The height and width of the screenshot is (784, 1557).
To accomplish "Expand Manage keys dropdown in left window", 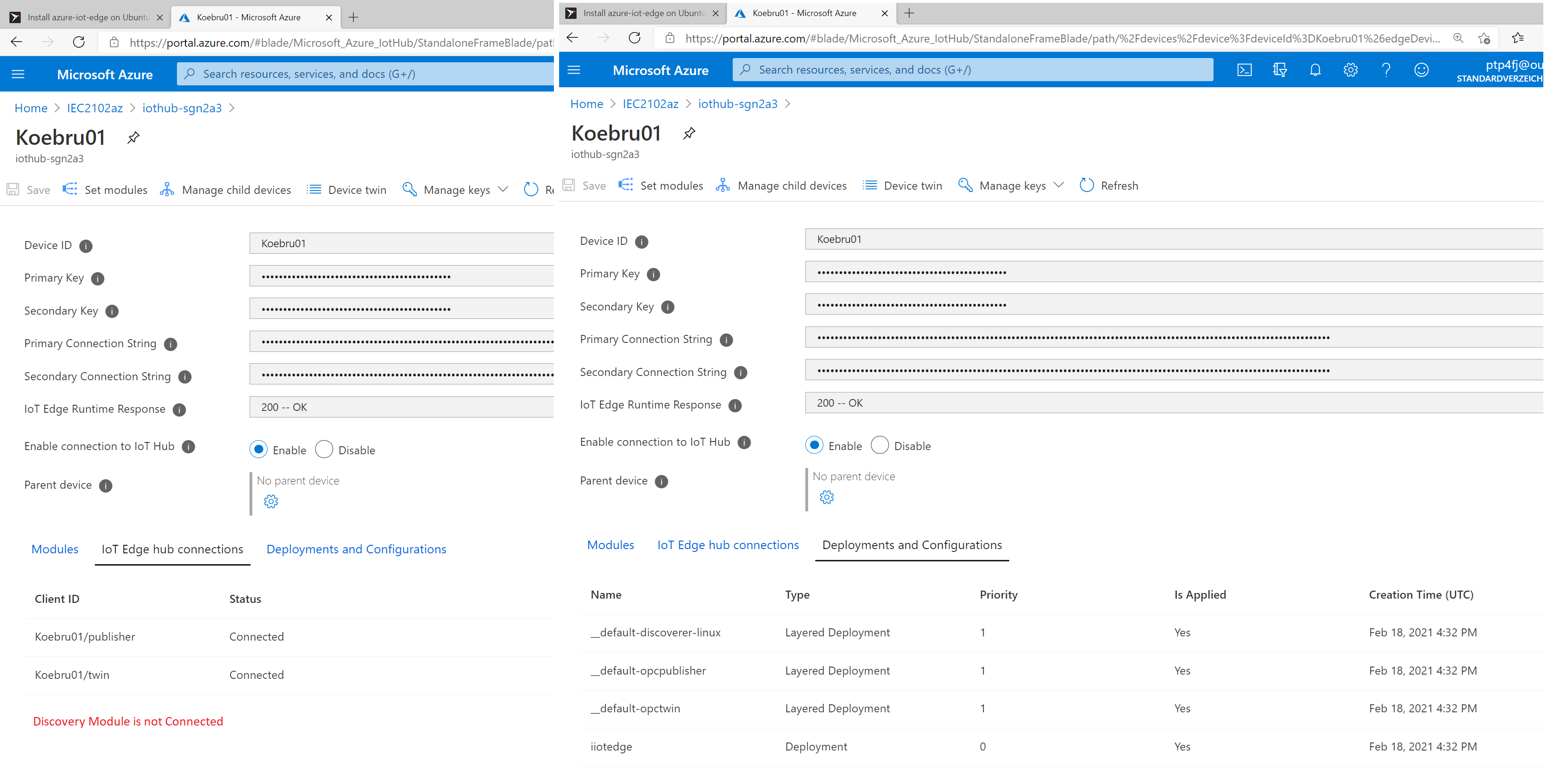I will [x=502, y=190].
